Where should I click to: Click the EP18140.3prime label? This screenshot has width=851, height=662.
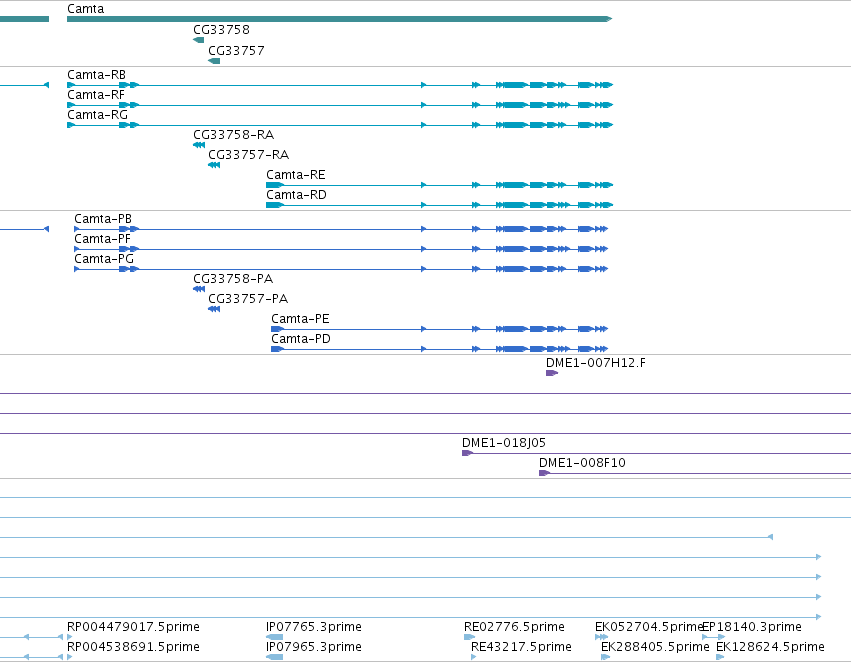click(752, 627)
